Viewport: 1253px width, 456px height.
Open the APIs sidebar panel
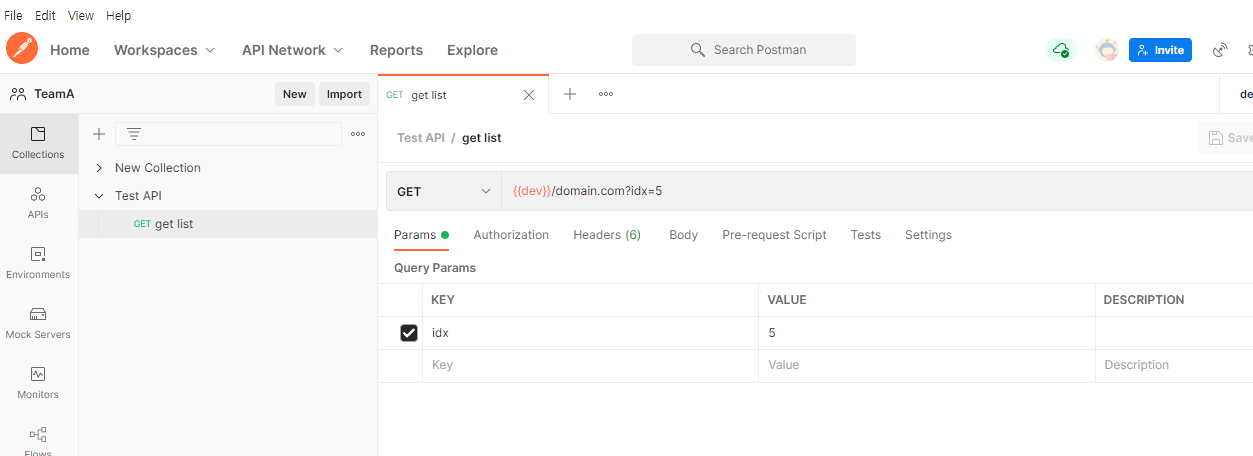point(38,203)
